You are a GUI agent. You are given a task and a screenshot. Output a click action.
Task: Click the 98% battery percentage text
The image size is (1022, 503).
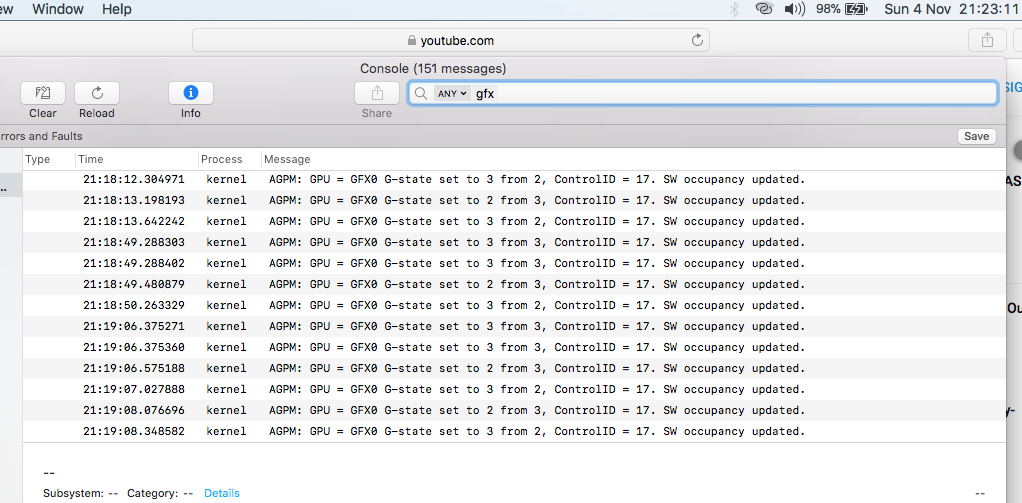(828, 9)
